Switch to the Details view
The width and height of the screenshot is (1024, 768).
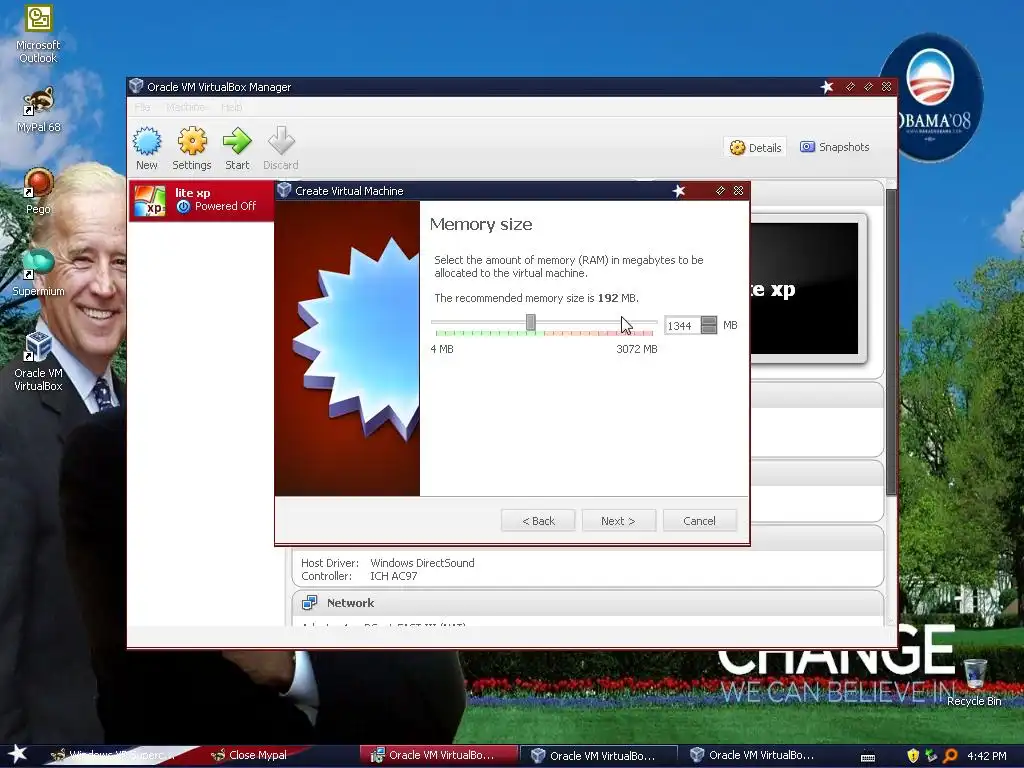pos(755,148)
